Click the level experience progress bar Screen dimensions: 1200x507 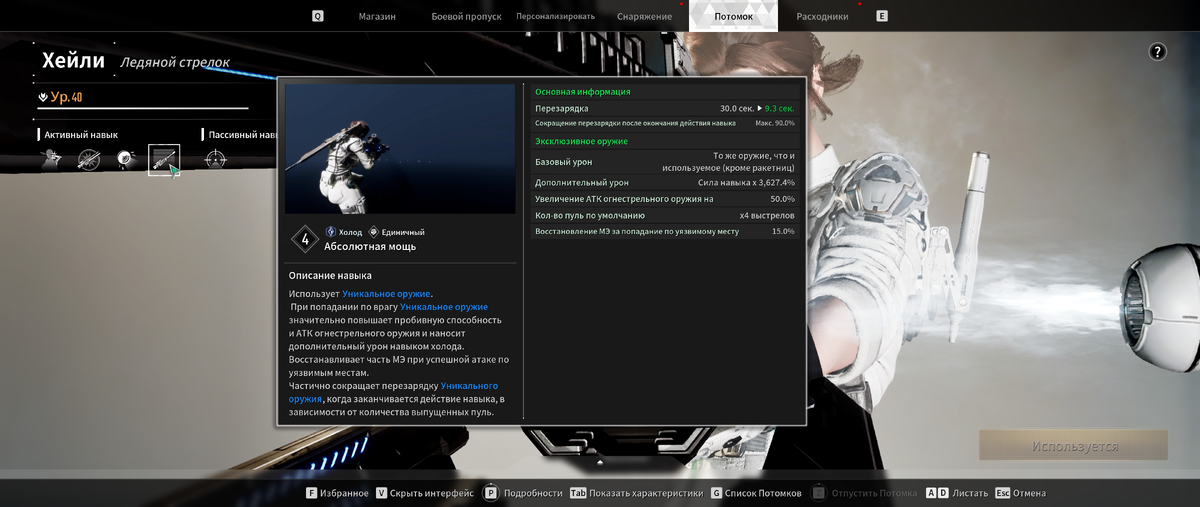[x=143, y=108]
